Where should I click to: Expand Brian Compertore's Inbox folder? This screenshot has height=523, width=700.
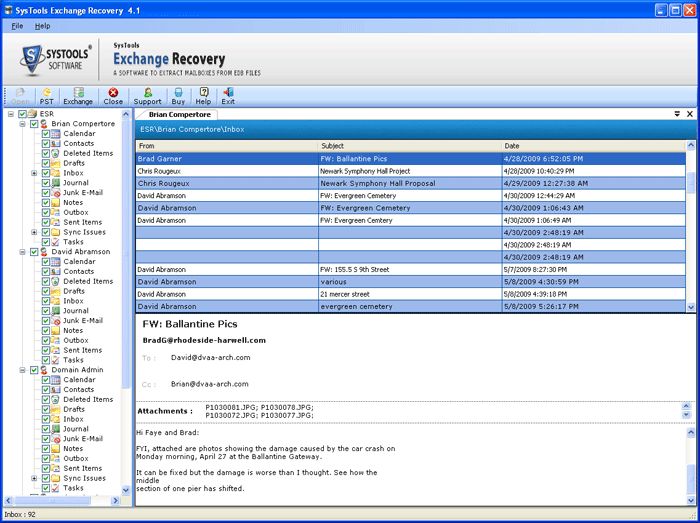coord(34,173)
